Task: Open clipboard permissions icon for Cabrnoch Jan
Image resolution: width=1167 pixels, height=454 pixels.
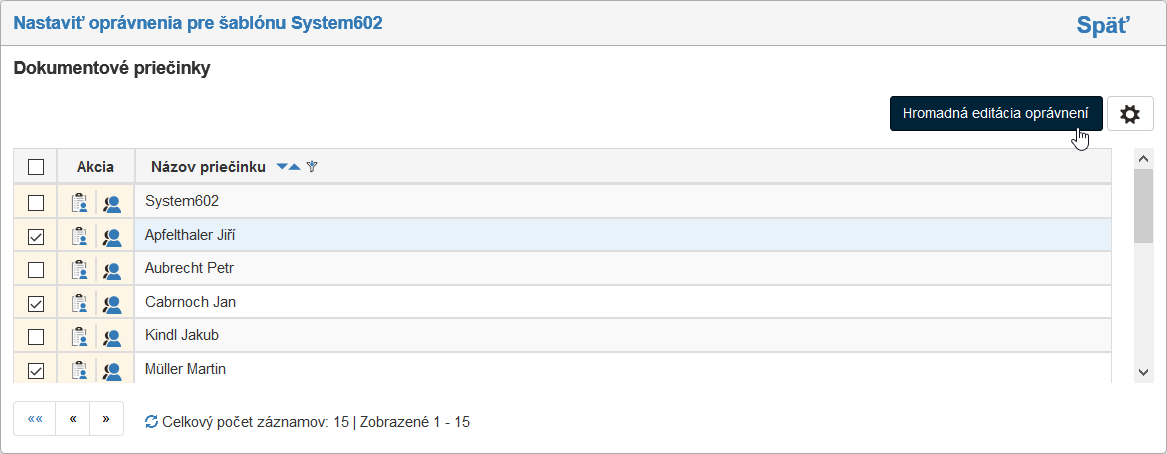Action: click(79, 303)
